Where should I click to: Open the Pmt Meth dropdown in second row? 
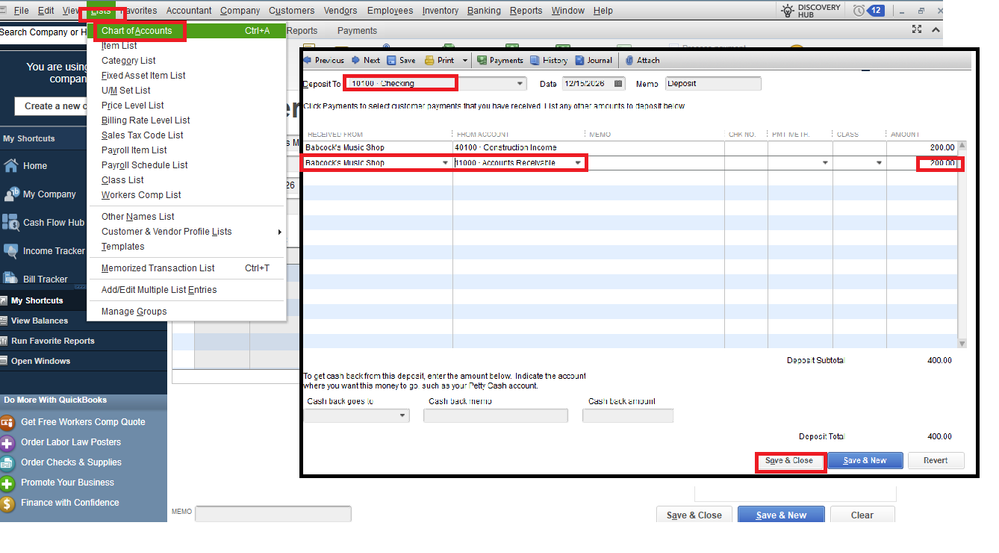point(825,163)
